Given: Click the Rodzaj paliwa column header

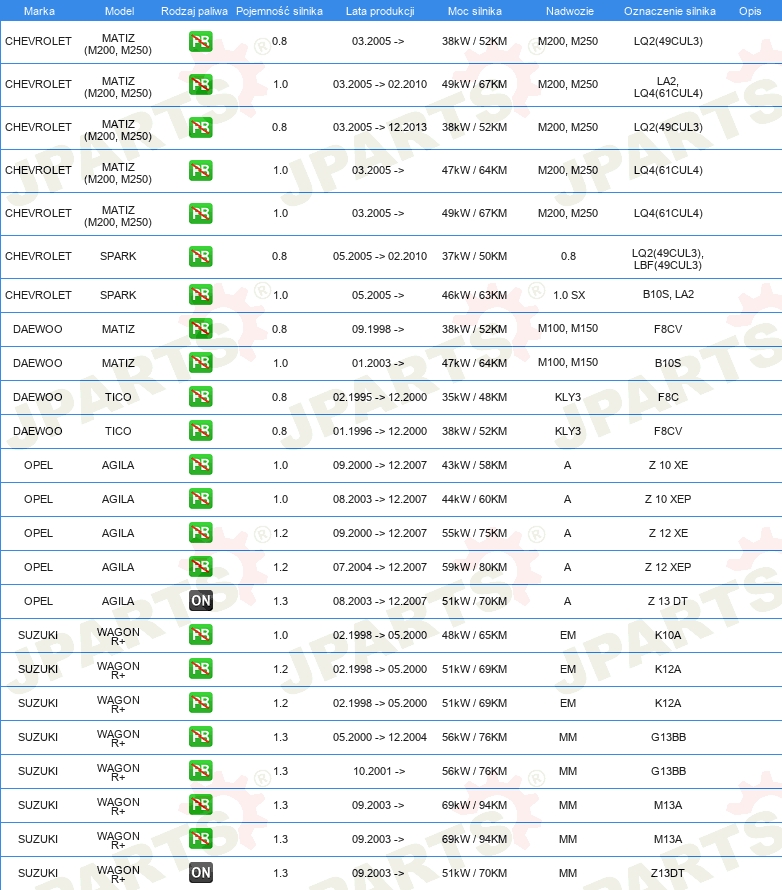Looking at the screenshot, I should point(194,11).
